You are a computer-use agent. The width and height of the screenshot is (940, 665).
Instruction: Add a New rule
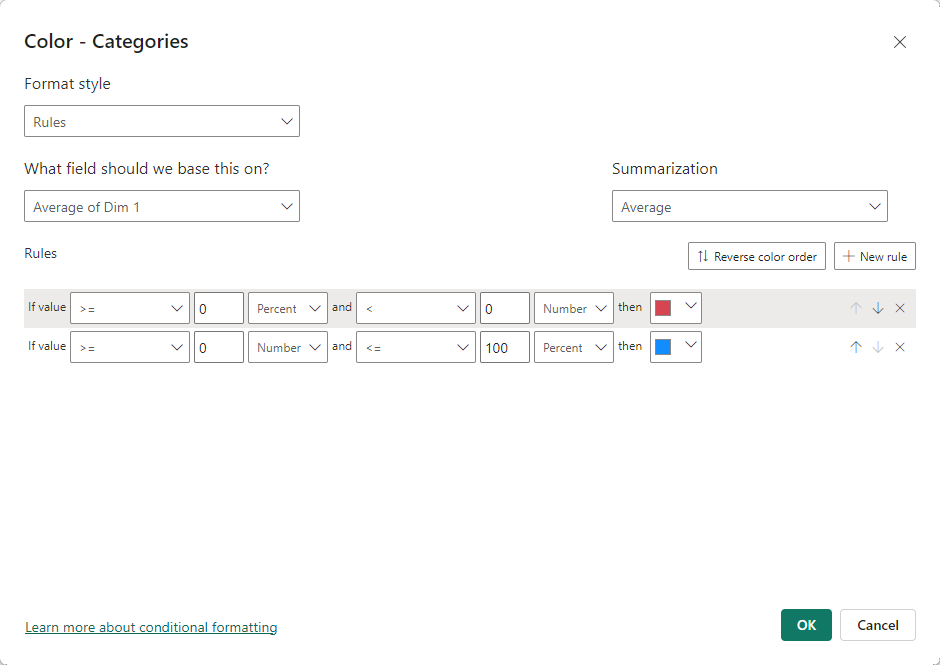pyautogui.click(x=875, y=256)
